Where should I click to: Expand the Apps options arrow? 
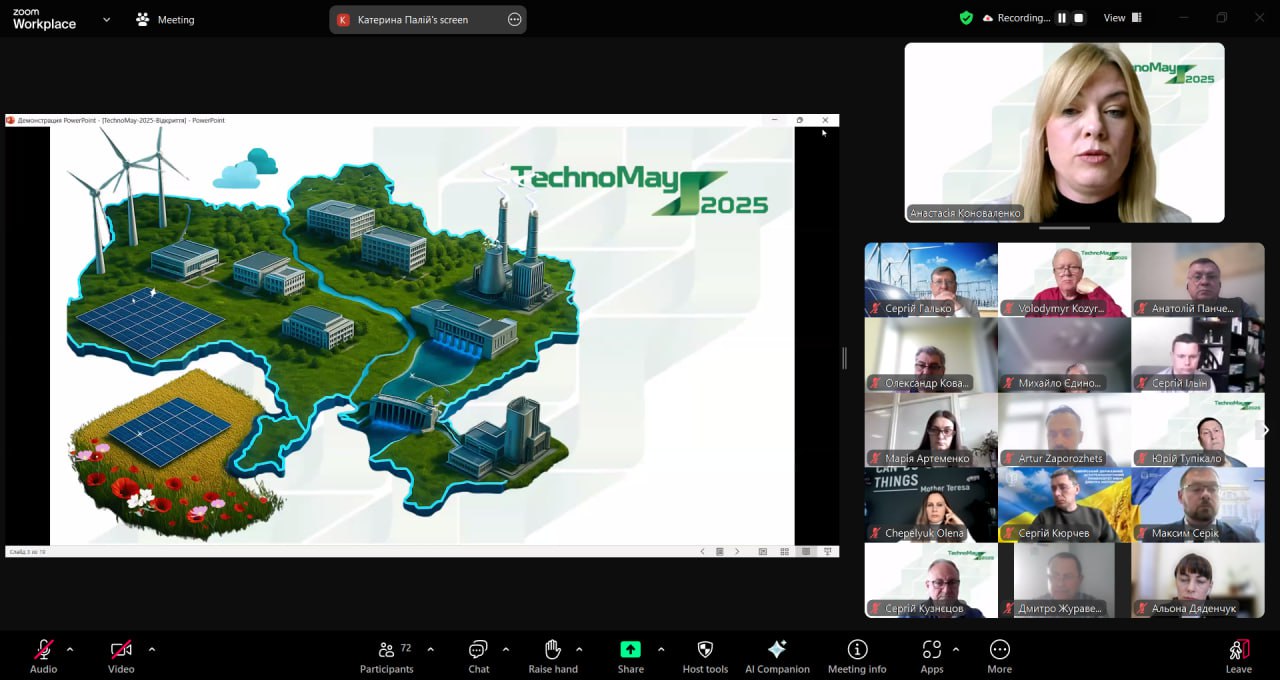tap(956, 649)
